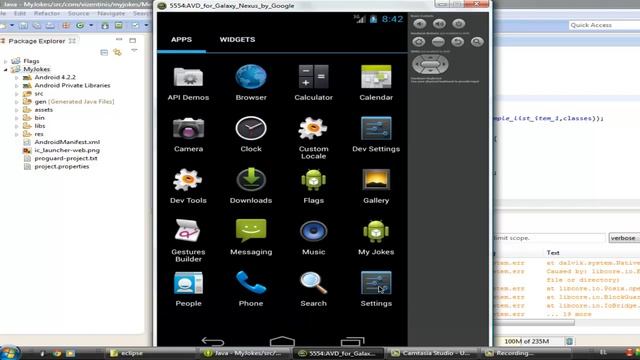The image size is (640, 360).
Task: Tap the Android back navigation button
Action: pyautogui.click(x=213, y=341)
